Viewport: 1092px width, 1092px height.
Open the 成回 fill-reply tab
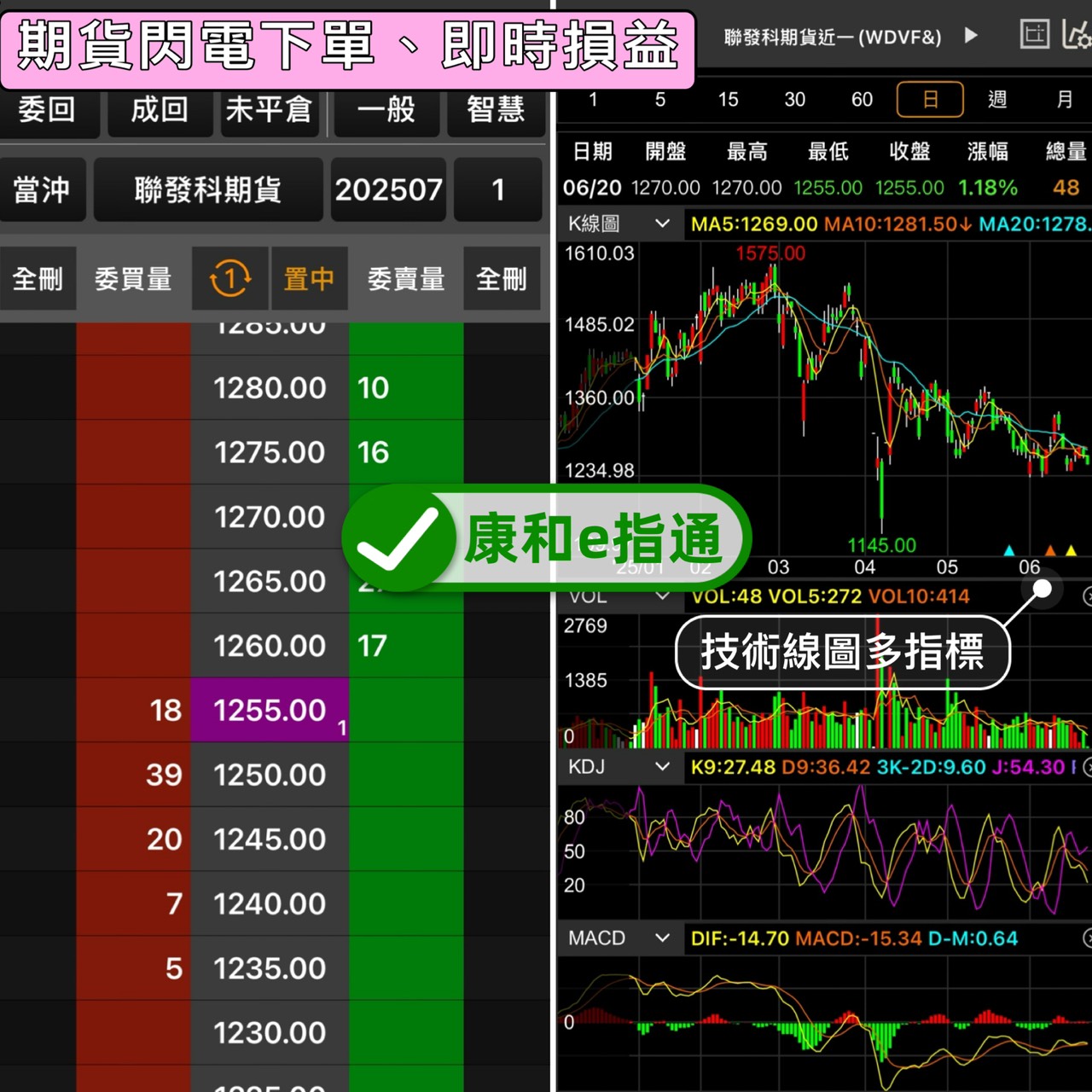point(160,111)
